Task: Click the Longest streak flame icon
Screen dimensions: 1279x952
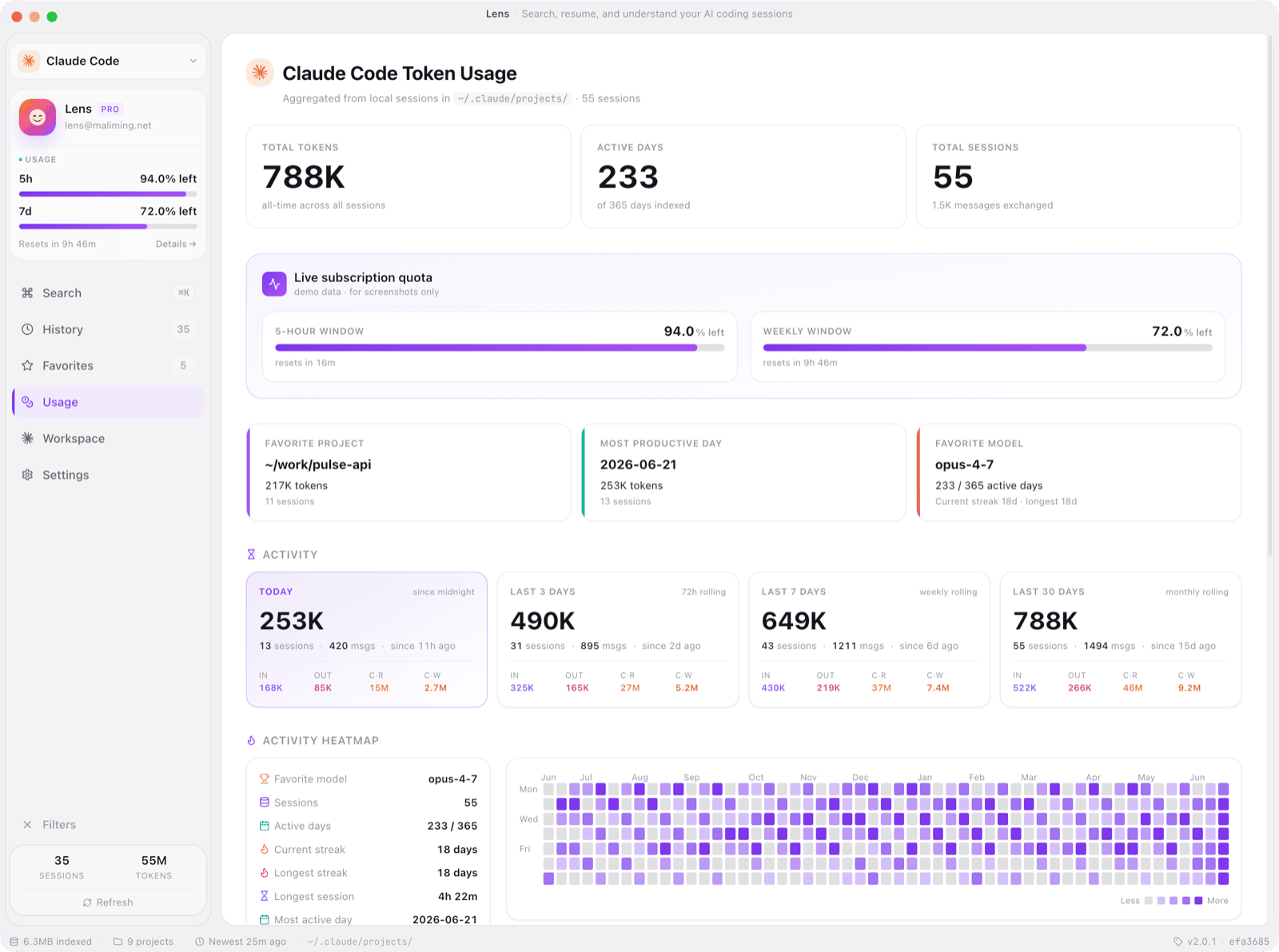Action: [x=265, y=873]
